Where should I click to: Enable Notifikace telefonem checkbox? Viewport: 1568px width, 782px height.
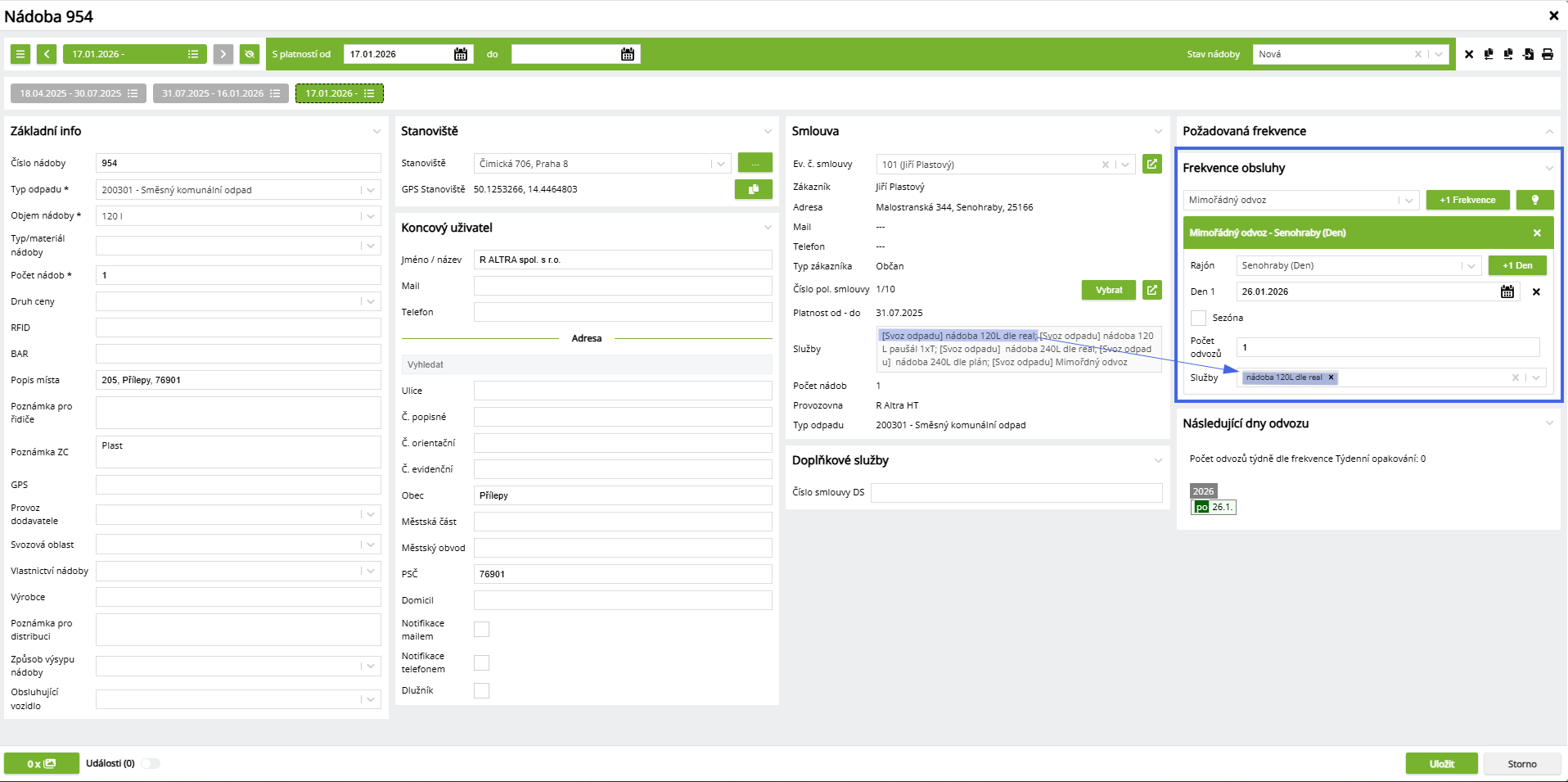pos(482,662)
